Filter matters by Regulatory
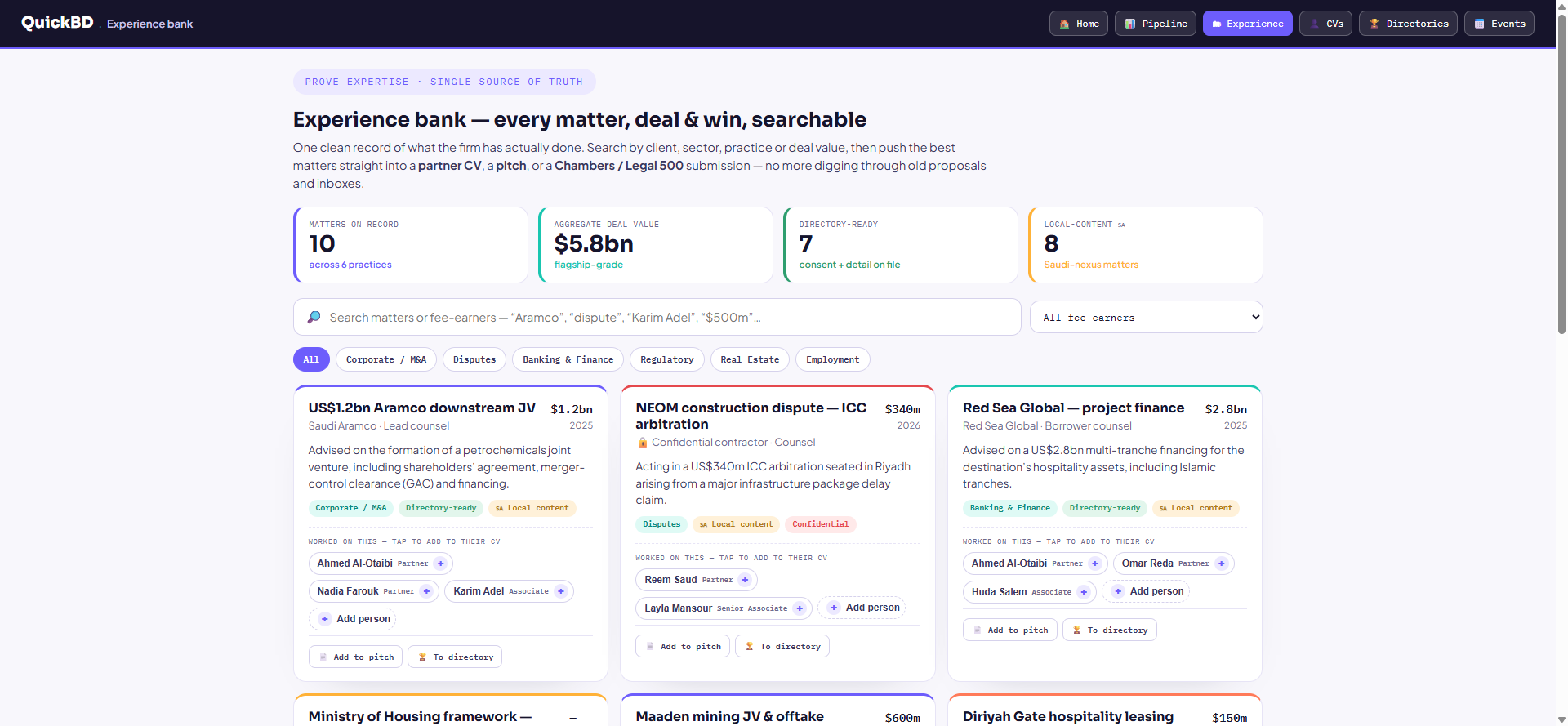1568x726 pixels. 667,359
